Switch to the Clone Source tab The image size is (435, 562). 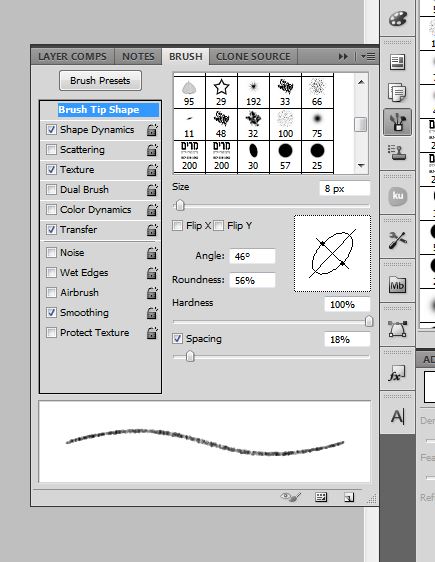pyautogui.click(x=253, y=57)
